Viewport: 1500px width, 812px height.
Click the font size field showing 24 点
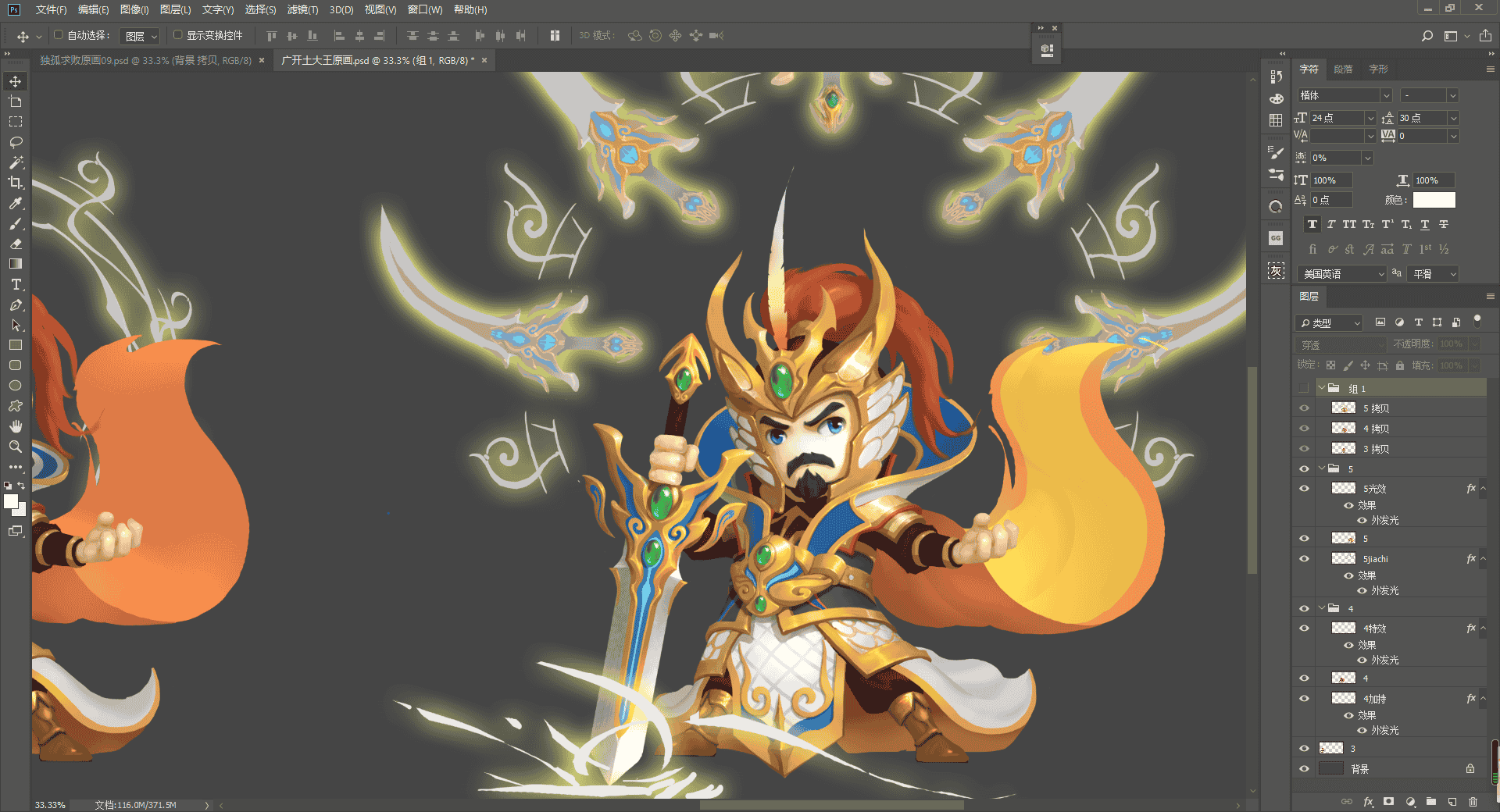1337,118
